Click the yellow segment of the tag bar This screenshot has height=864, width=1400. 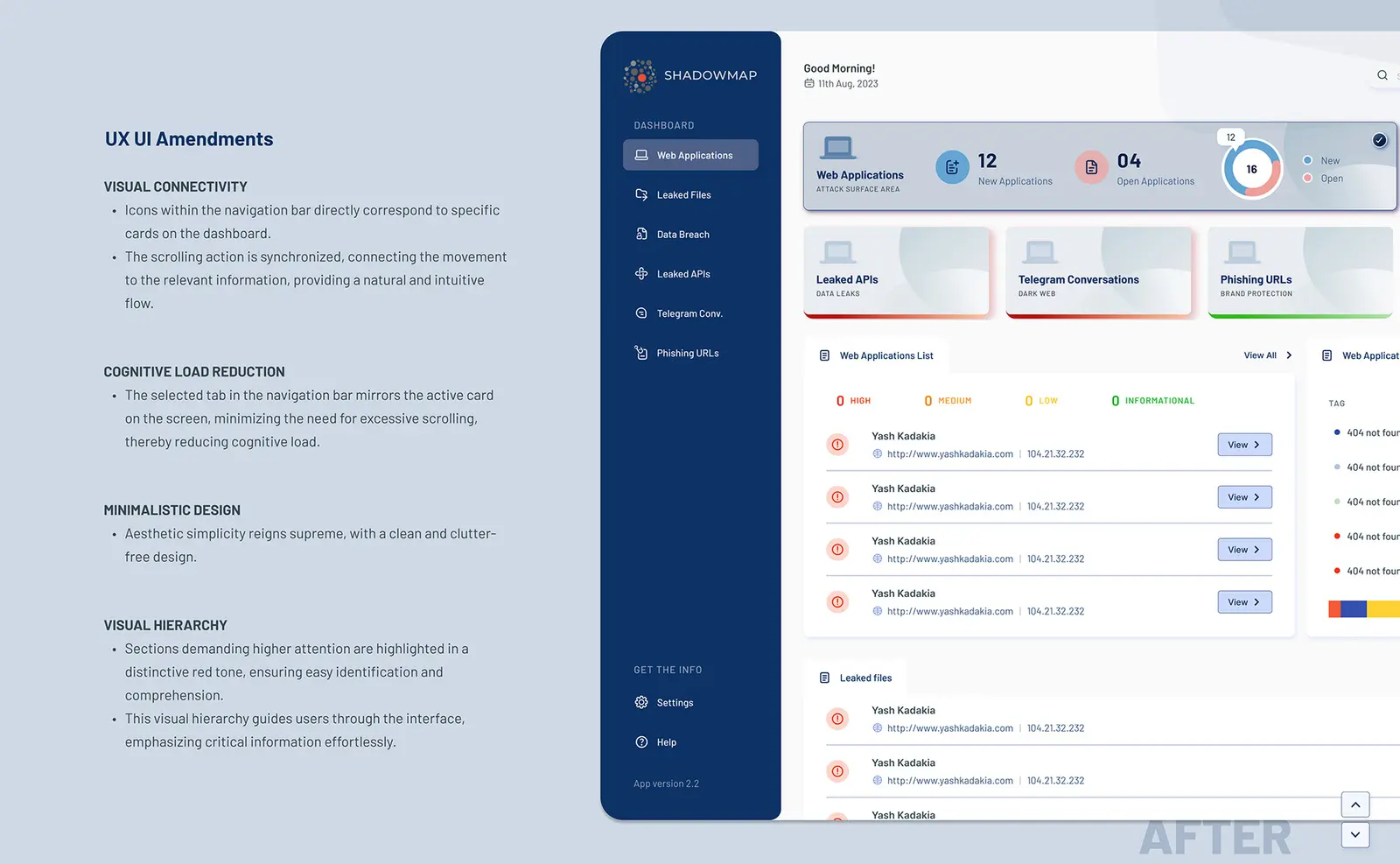tap(1383, 609)
